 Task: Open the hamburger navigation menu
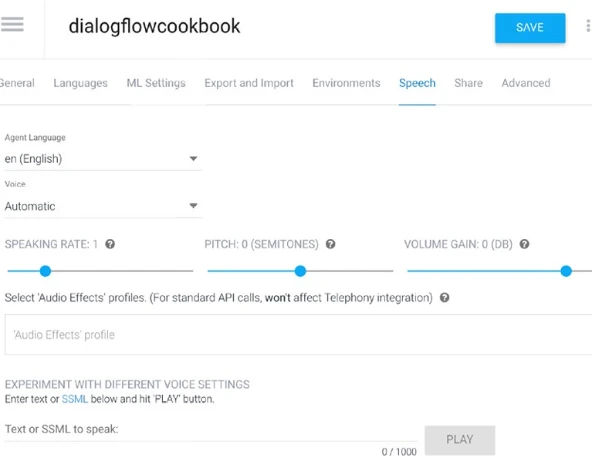click(x=12, y=25)
